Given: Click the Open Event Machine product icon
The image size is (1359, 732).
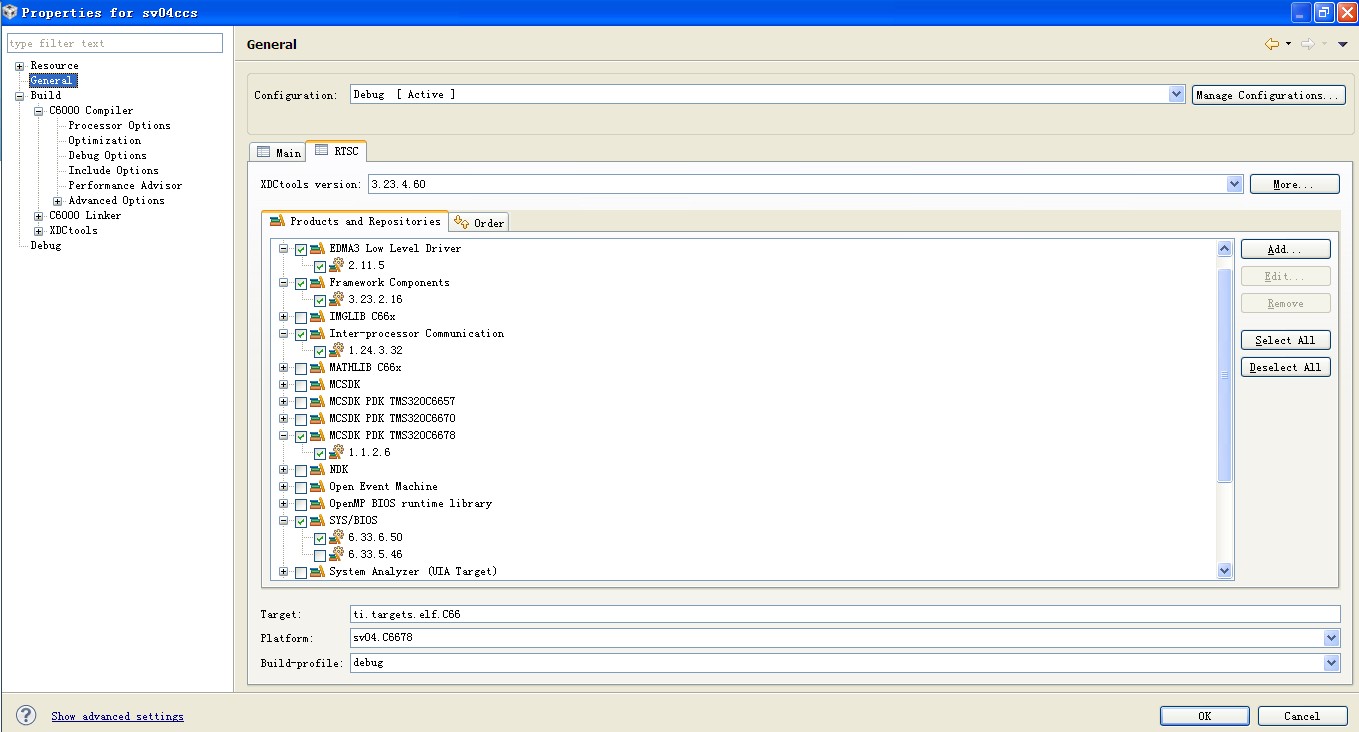Looking at the screenshot, I should [x=317, y=487].
